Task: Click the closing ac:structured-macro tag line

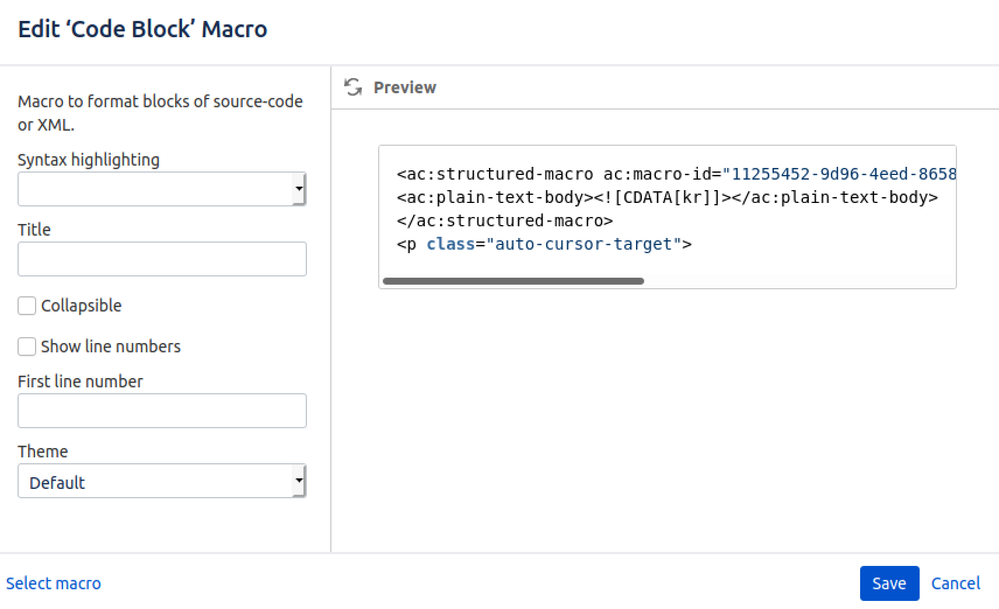Action: (504, 220)
